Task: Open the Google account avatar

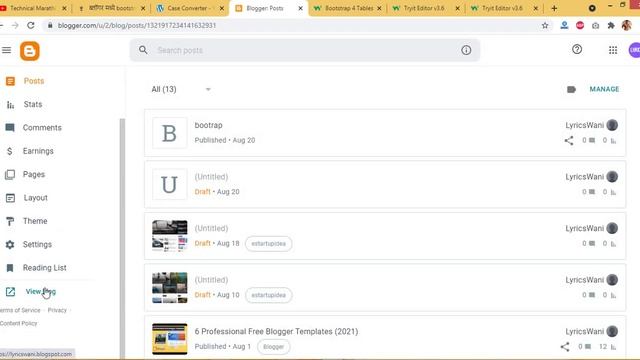Action: 635,50
